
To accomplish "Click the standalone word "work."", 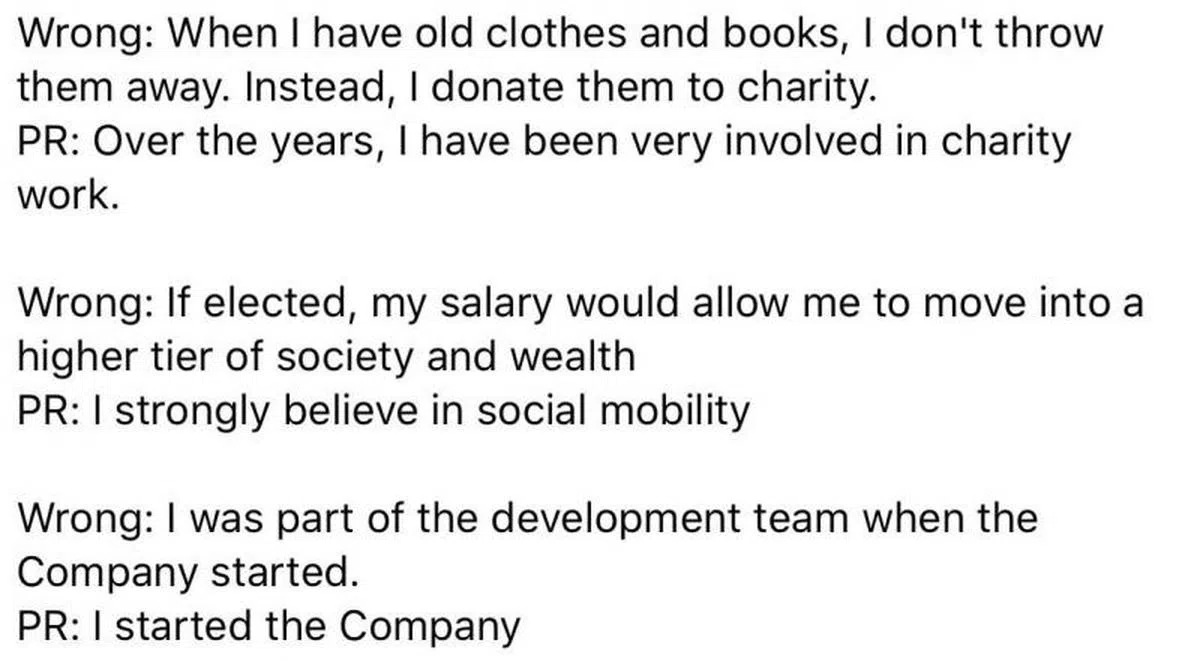I will point(69,196).
